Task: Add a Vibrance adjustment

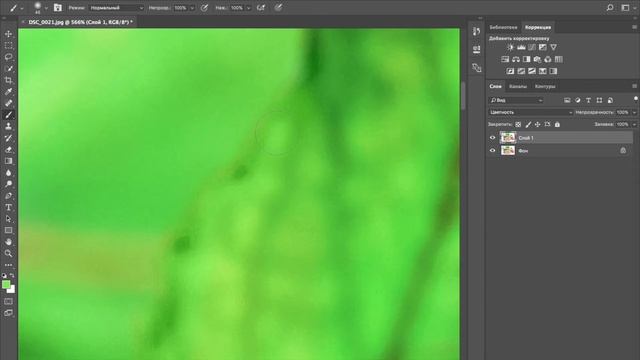Action: pyautogui.click(x=553, y=47)
